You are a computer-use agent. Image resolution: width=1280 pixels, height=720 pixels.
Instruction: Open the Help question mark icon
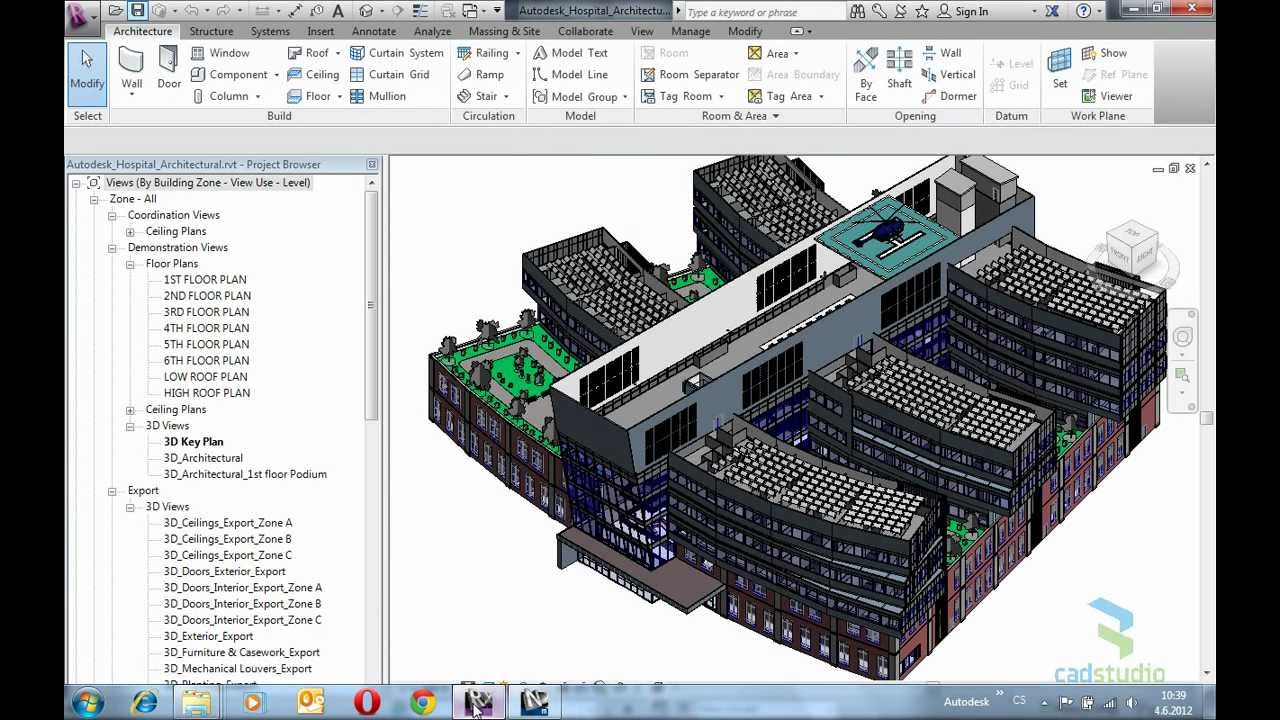tap(1084, 11)
